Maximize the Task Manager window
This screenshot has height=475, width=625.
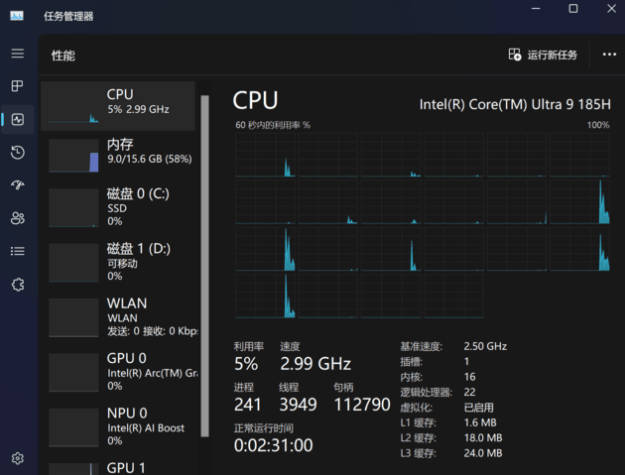(x=573, y=9)
